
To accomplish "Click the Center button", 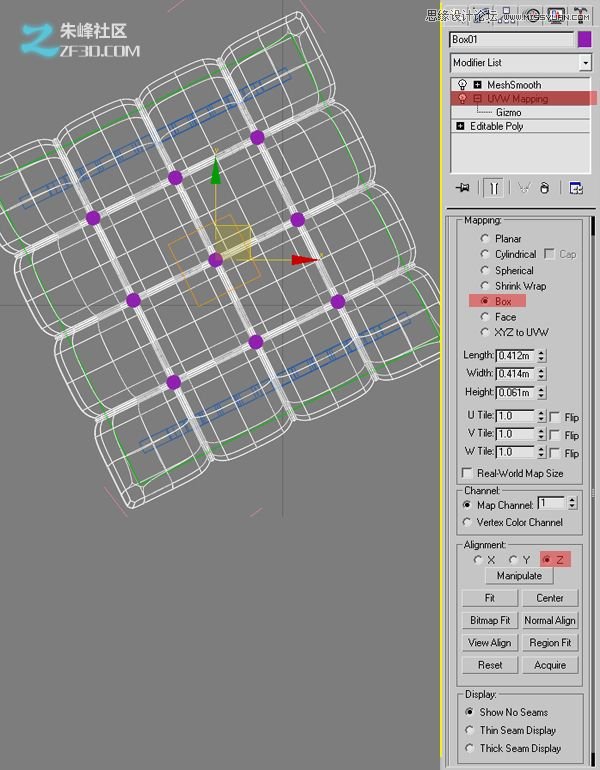I will point(550,598).
